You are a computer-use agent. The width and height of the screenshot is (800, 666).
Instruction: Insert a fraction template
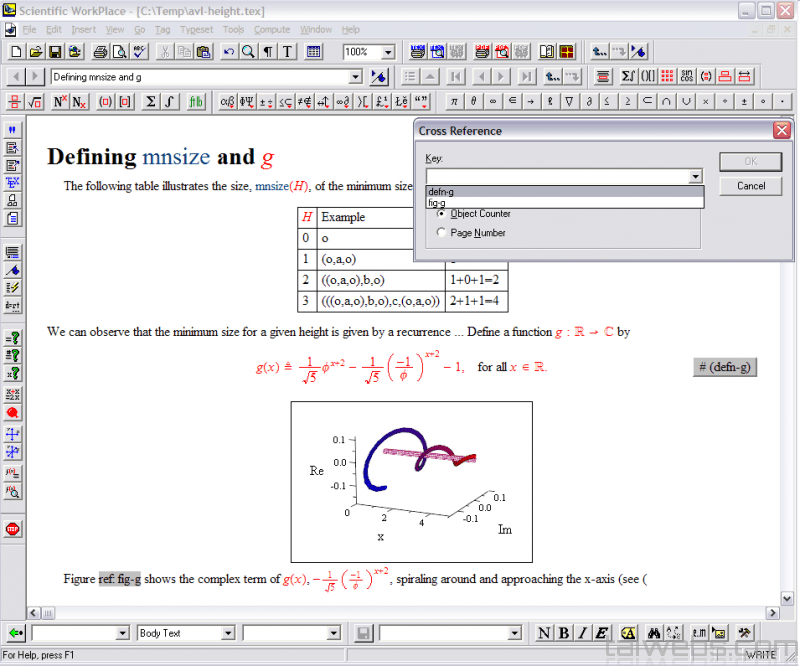pos(14,101)
